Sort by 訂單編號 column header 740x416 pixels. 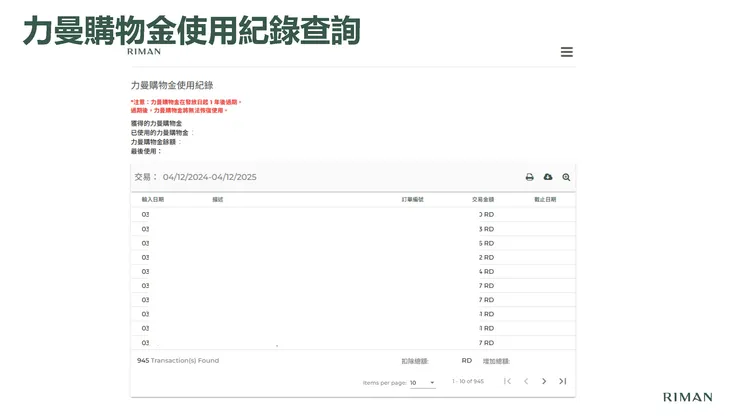tap(412, 200)
